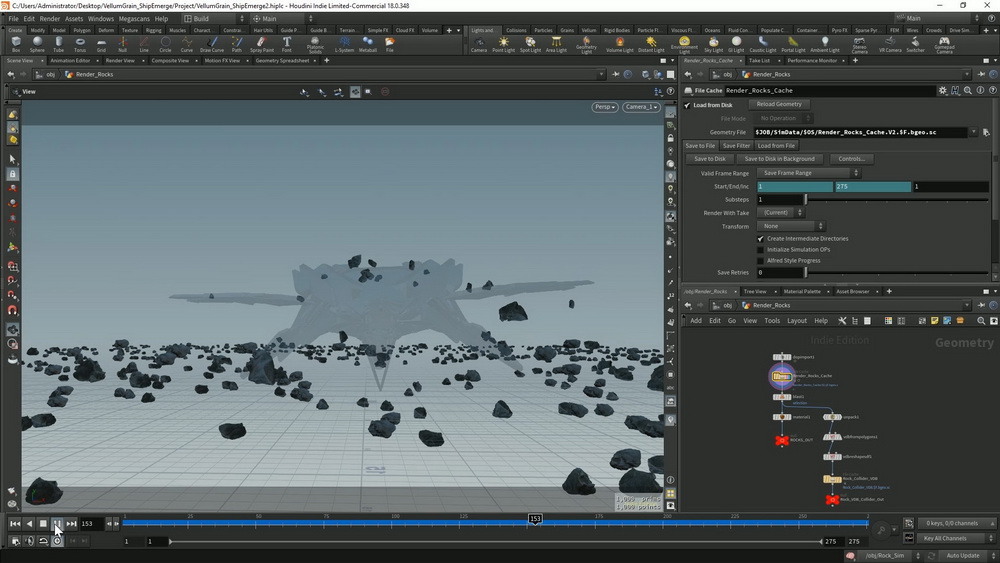Select the Box shelf tool
Image resolution: width=1000 pixels, height=563 pixels.
click(x=16, y=44)
